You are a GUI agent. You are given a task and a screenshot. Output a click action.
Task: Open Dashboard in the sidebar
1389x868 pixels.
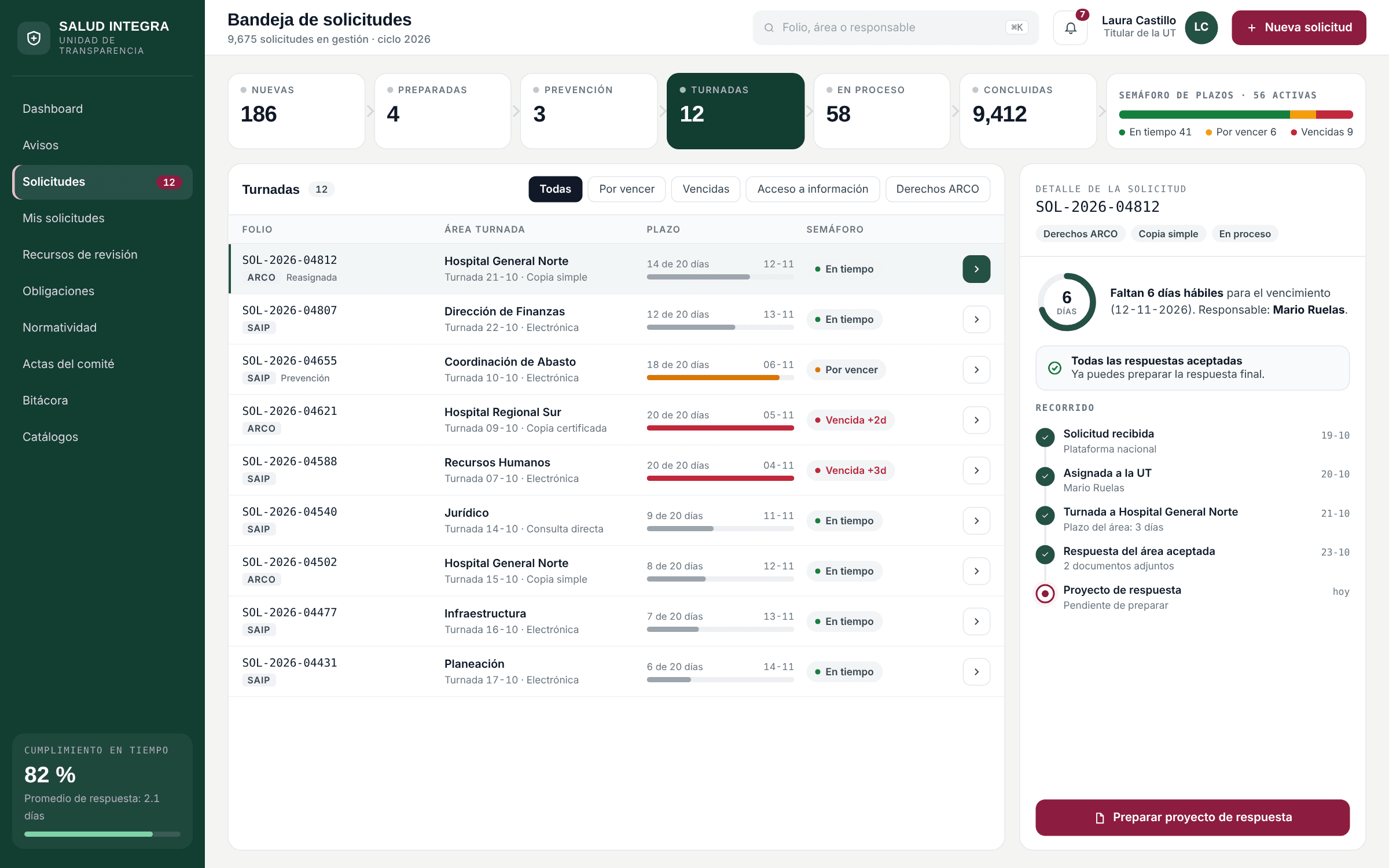coord(102,109)
